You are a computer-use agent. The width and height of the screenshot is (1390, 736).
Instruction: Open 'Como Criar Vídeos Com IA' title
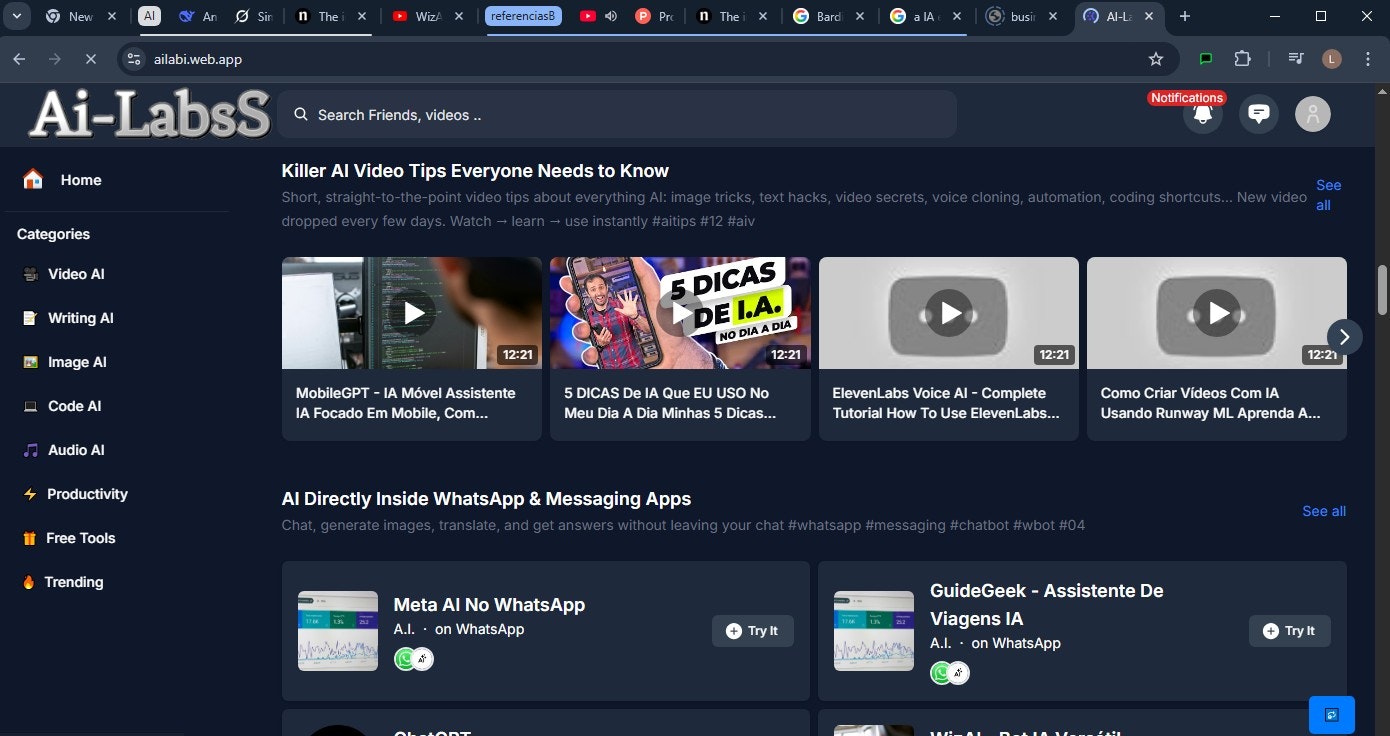pos(1211,403)
